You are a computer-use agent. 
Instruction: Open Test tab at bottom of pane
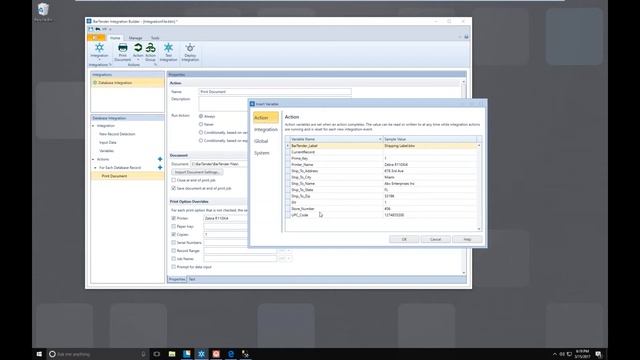192,279
